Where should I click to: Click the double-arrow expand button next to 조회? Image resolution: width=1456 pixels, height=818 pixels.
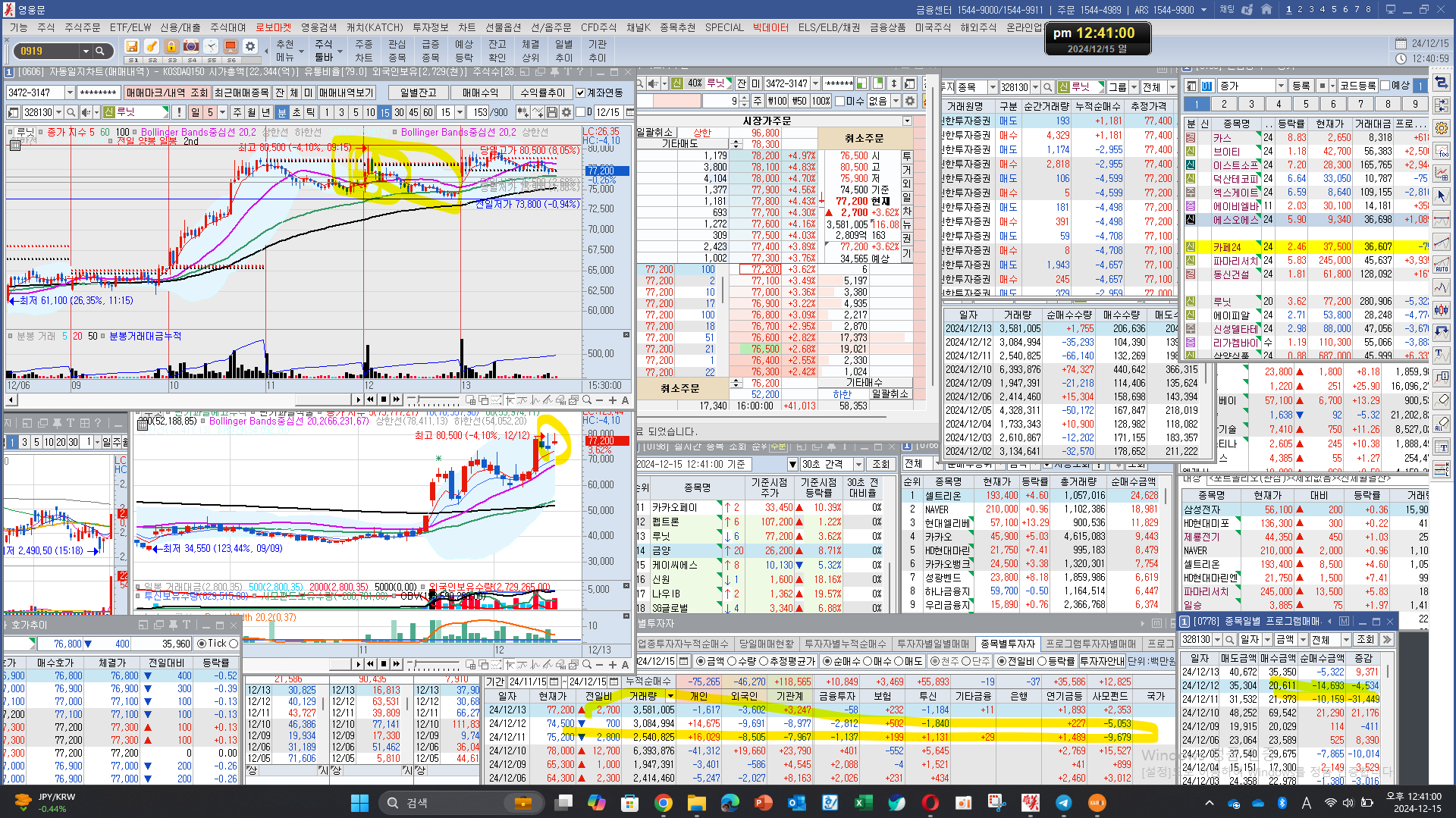click(1387, 640)
